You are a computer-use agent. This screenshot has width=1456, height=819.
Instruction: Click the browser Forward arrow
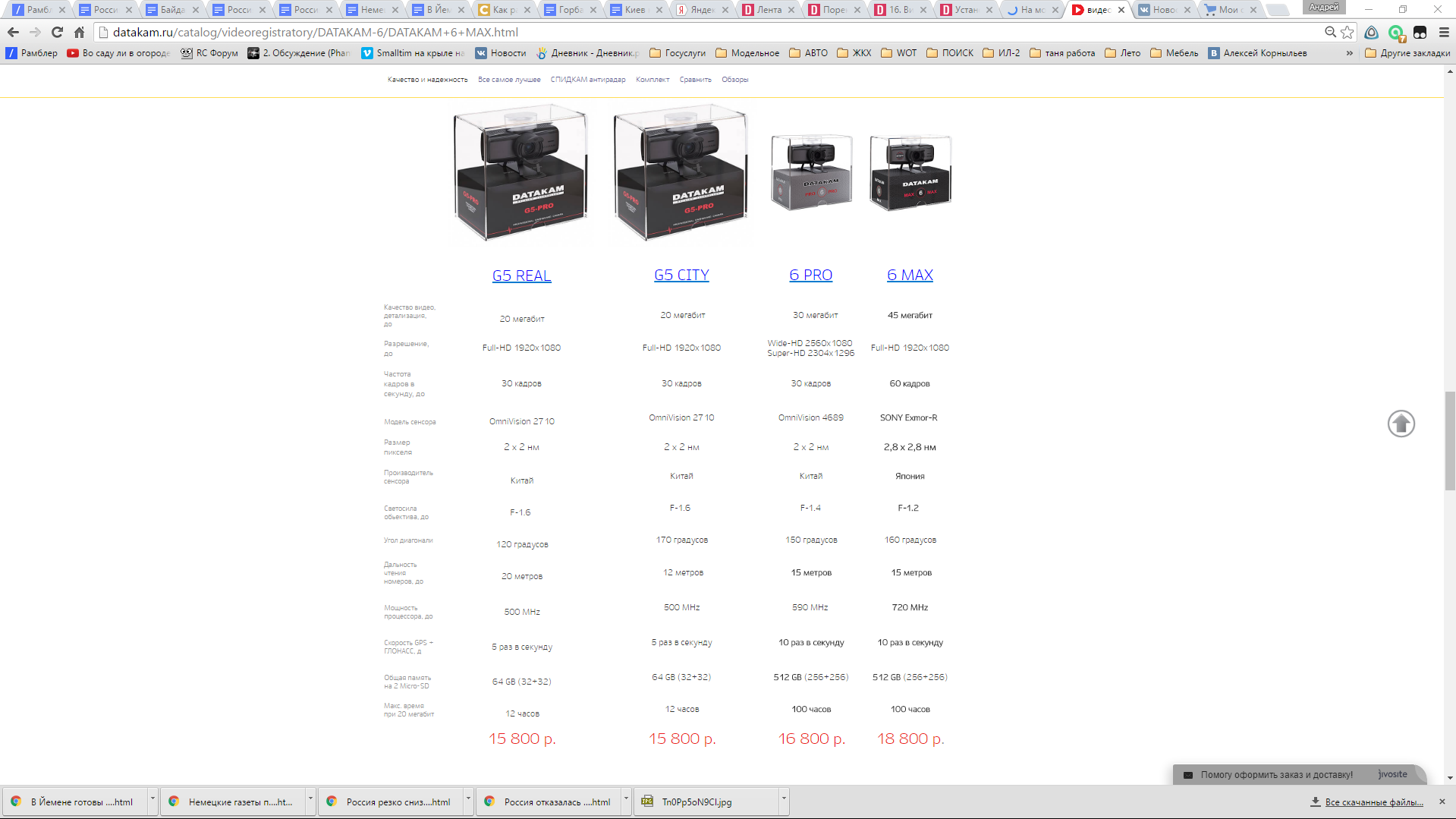coord(35,33)
